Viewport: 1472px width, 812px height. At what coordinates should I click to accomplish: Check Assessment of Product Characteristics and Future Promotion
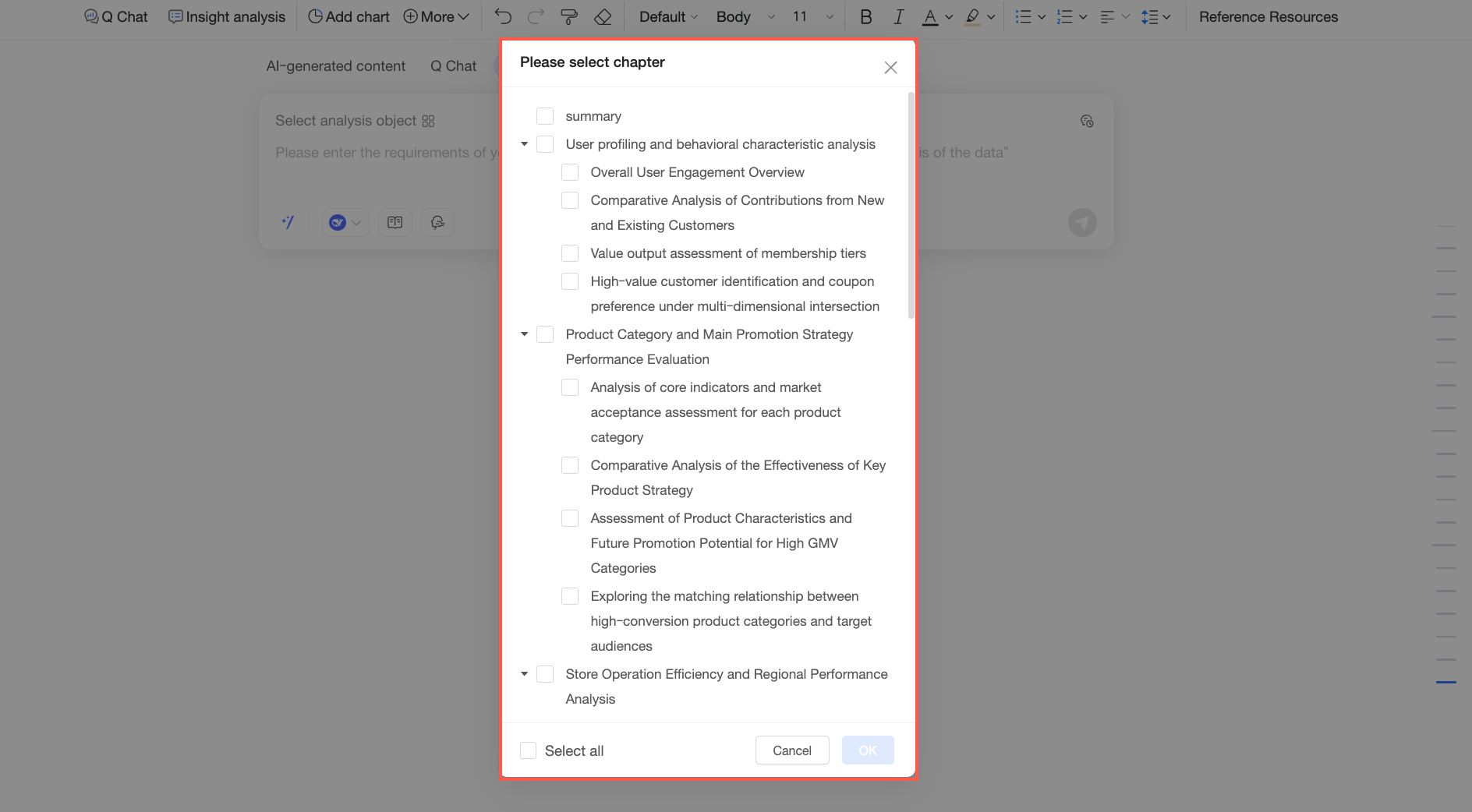[x=570, y=518]
